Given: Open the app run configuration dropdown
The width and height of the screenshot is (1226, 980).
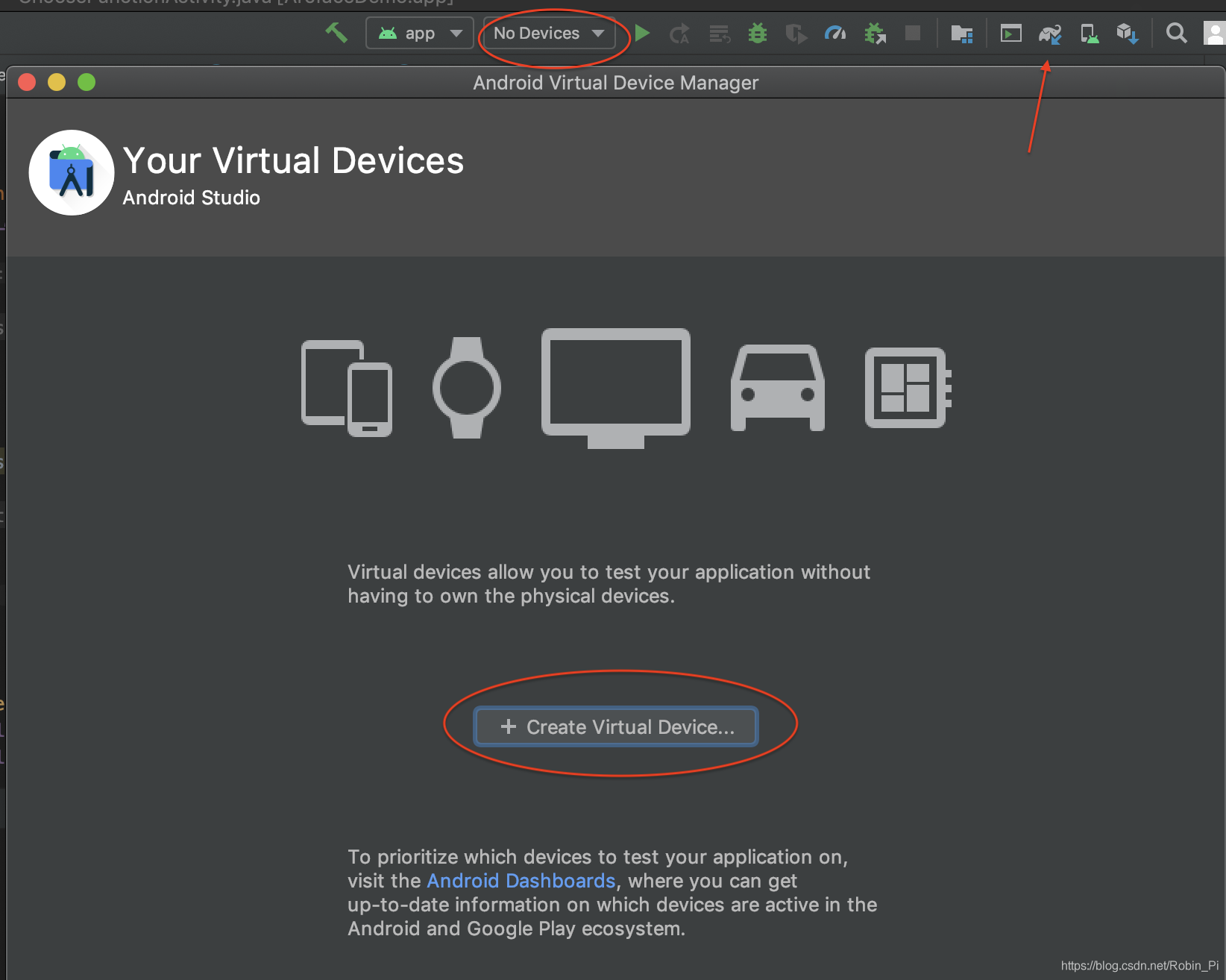Looking at the screenshot, I should tap(420, 34).
